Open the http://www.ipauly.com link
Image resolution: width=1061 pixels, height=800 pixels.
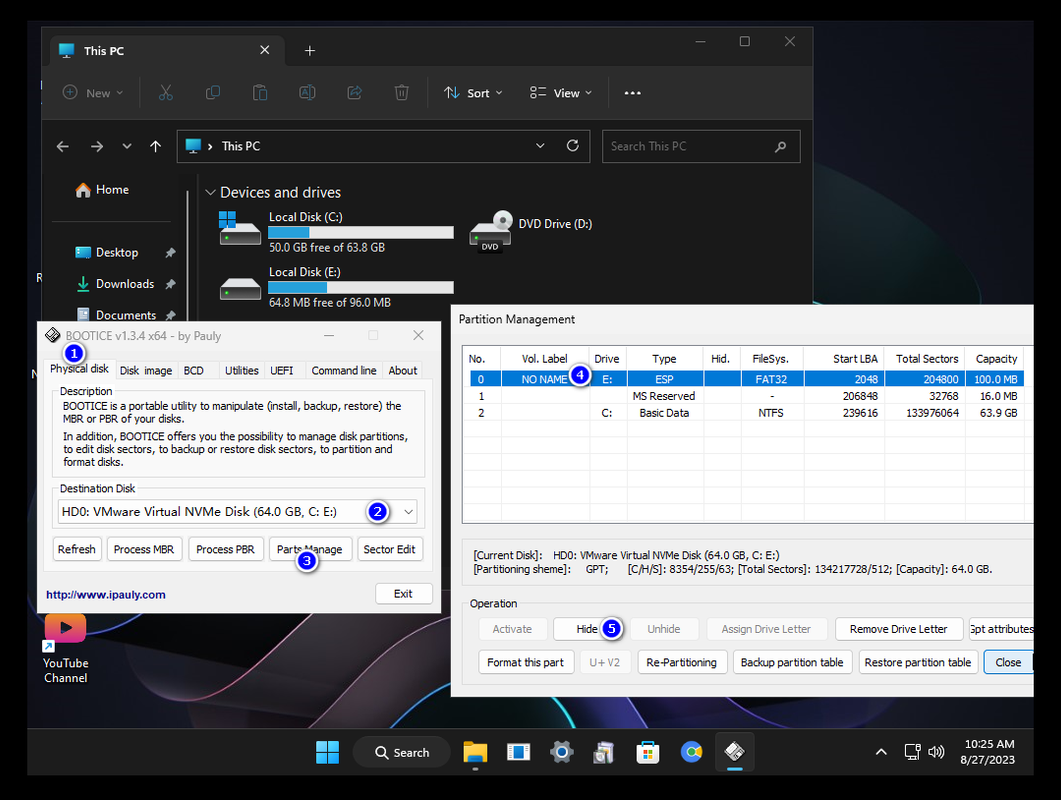(x=106, y=595)
